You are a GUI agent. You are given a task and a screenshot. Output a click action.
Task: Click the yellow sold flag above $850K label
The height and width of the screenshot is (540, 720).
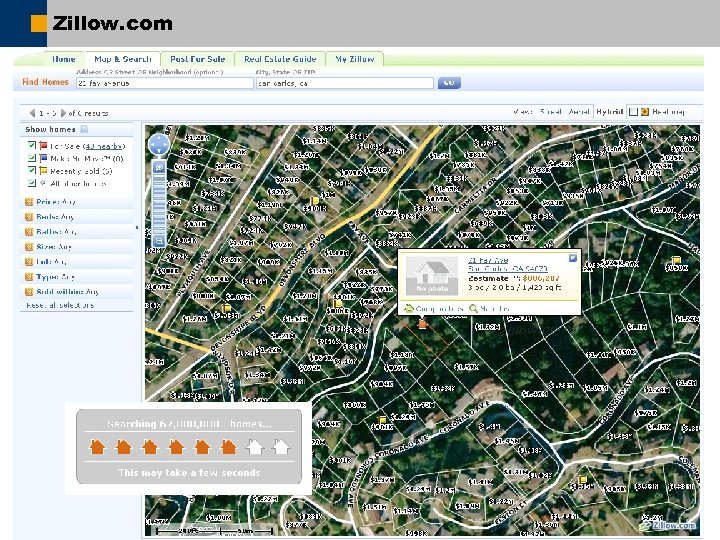pyautogui.click(x=676, y=260)
